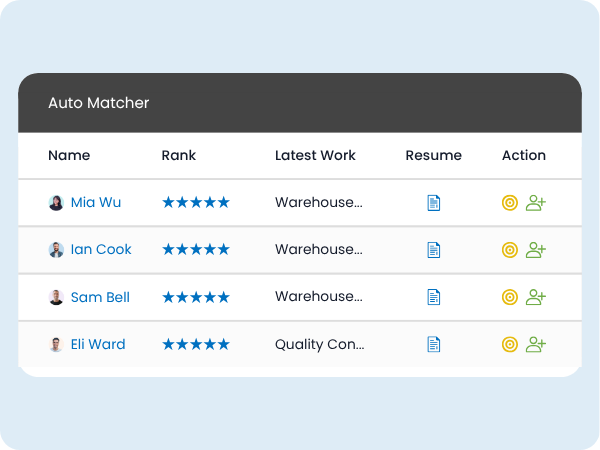This screenshot has width=600, height=450.
Task: Add Mia Wu using green add-user icon
Action: pyautogui.click(x=536, y=203)
